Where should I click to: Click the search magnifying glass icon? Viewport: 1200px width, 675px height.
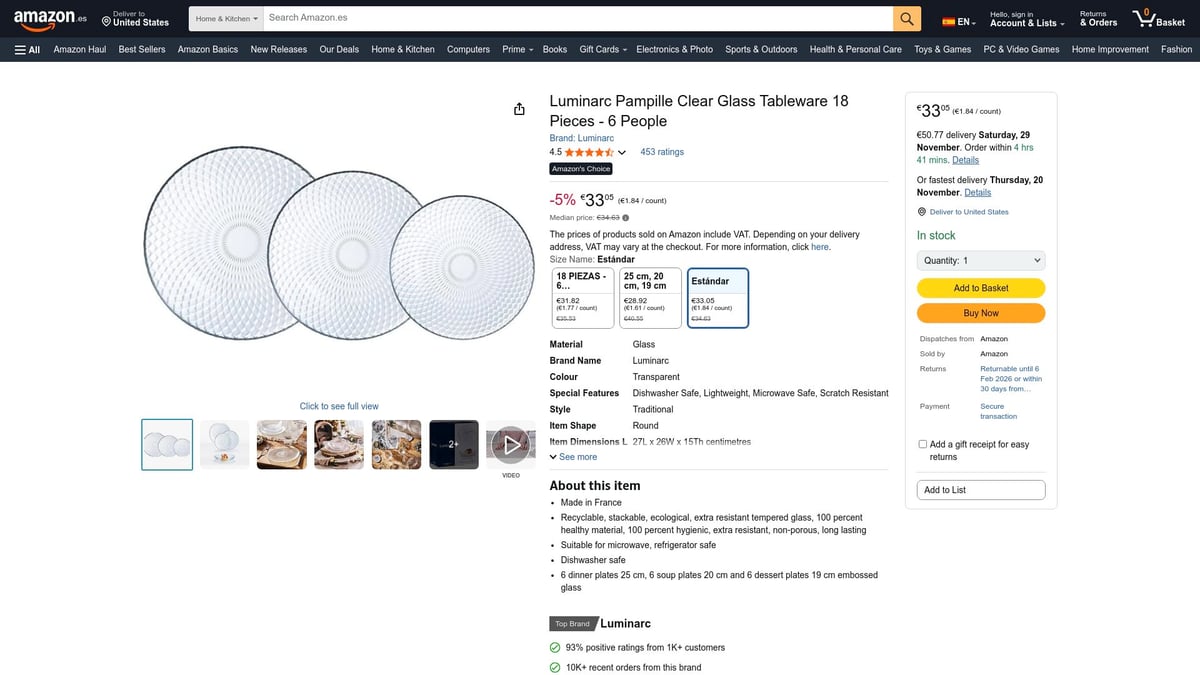pos(906,18)
